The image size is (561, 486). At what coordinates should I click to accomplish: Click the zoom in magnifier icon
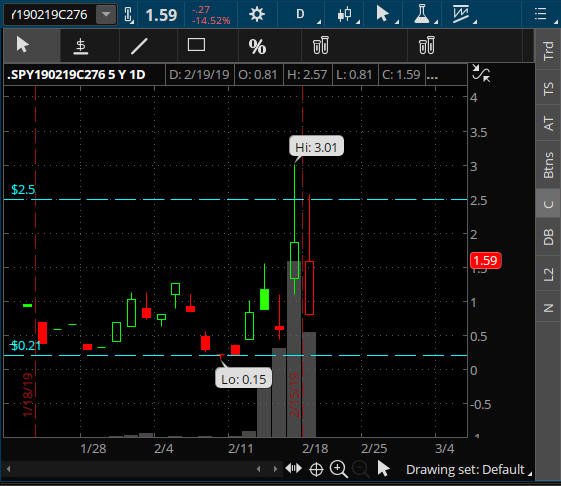point(338,469)
